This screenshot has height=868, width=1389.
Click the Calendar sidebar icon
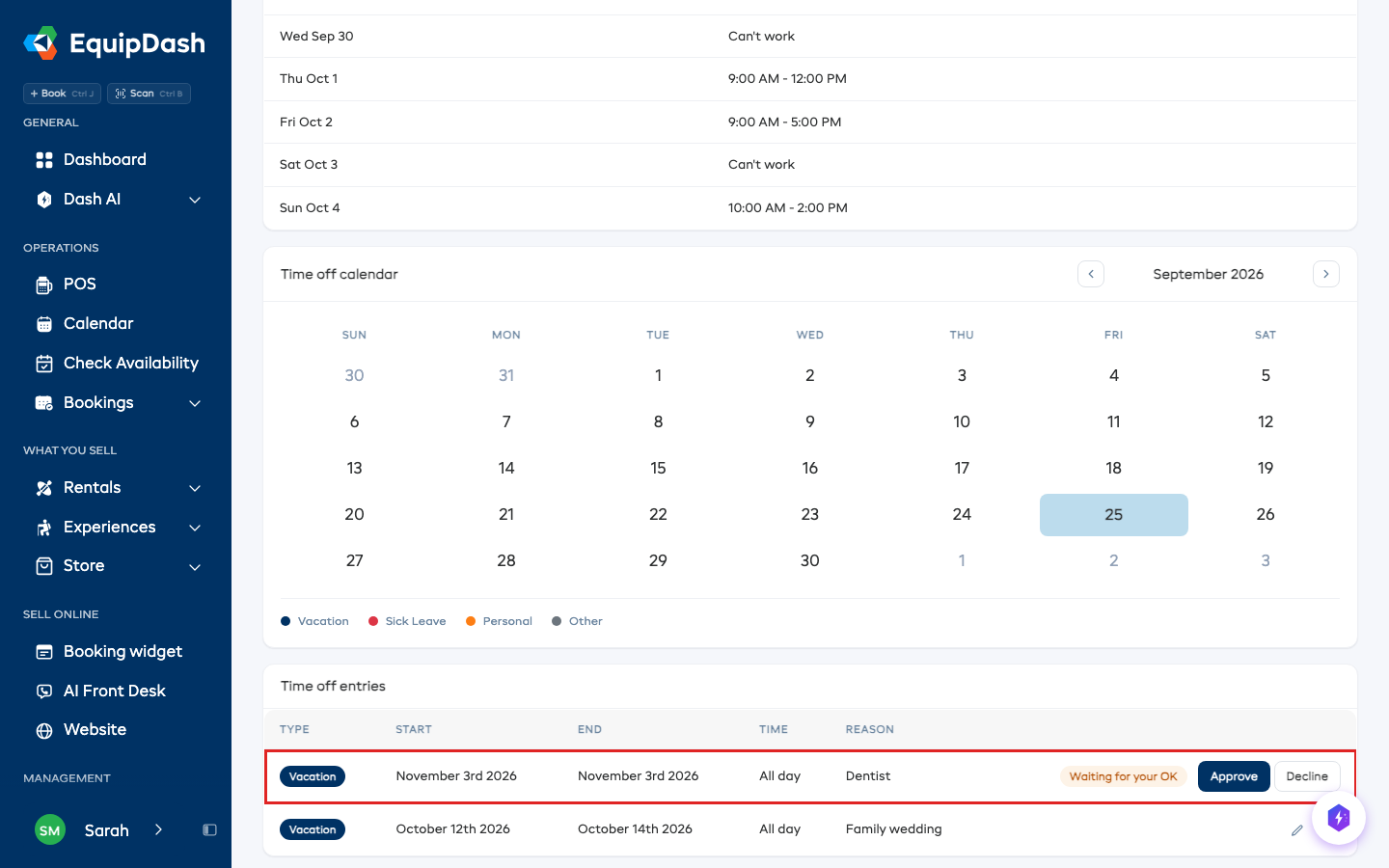(44, 324)
